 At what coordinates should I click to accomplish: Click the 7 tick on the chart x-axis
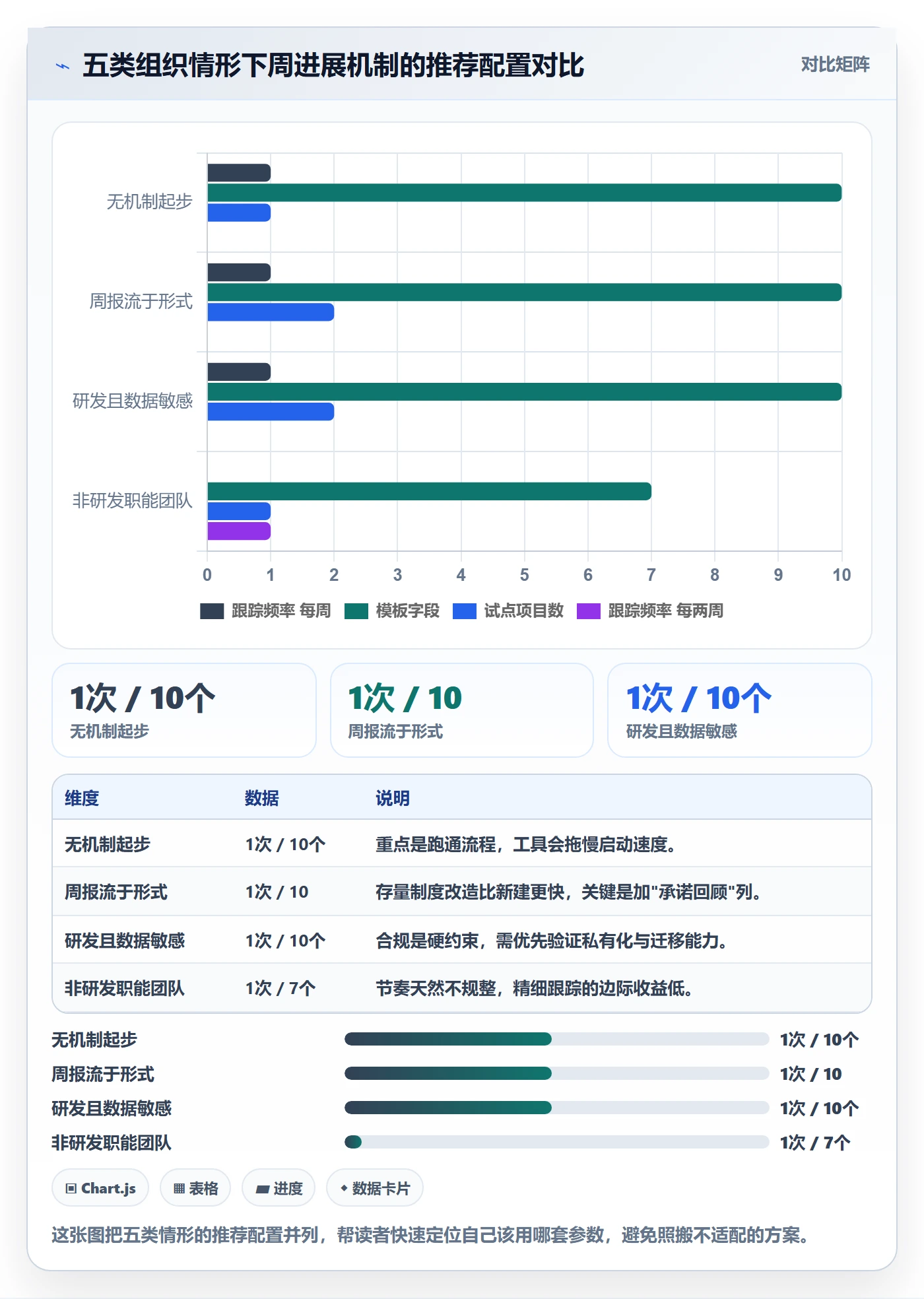click(x=651, y=575)
